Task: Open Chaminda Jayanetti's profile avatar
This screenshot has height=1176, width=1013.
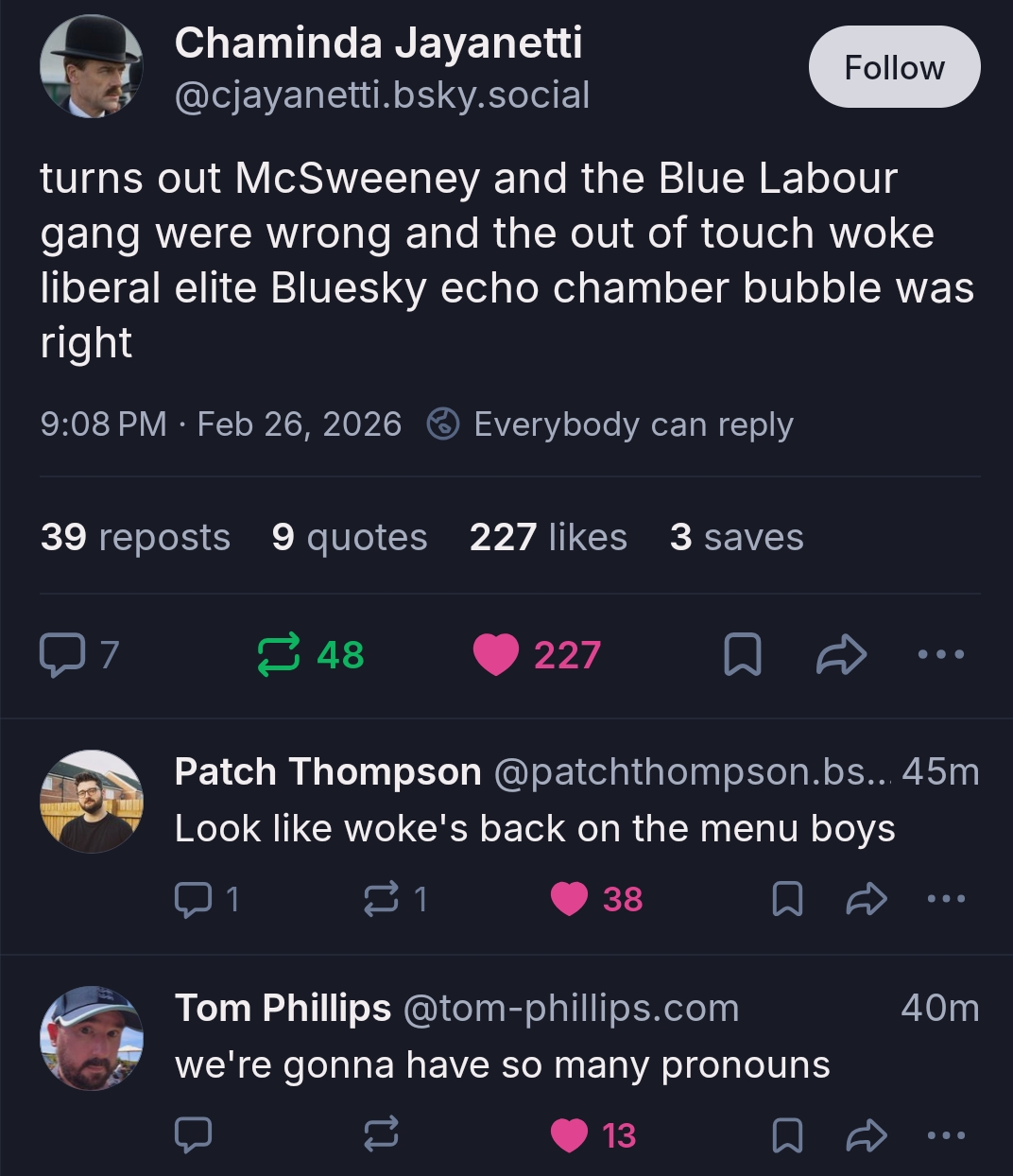Action: pyautogui.click(x=91, y=67)
